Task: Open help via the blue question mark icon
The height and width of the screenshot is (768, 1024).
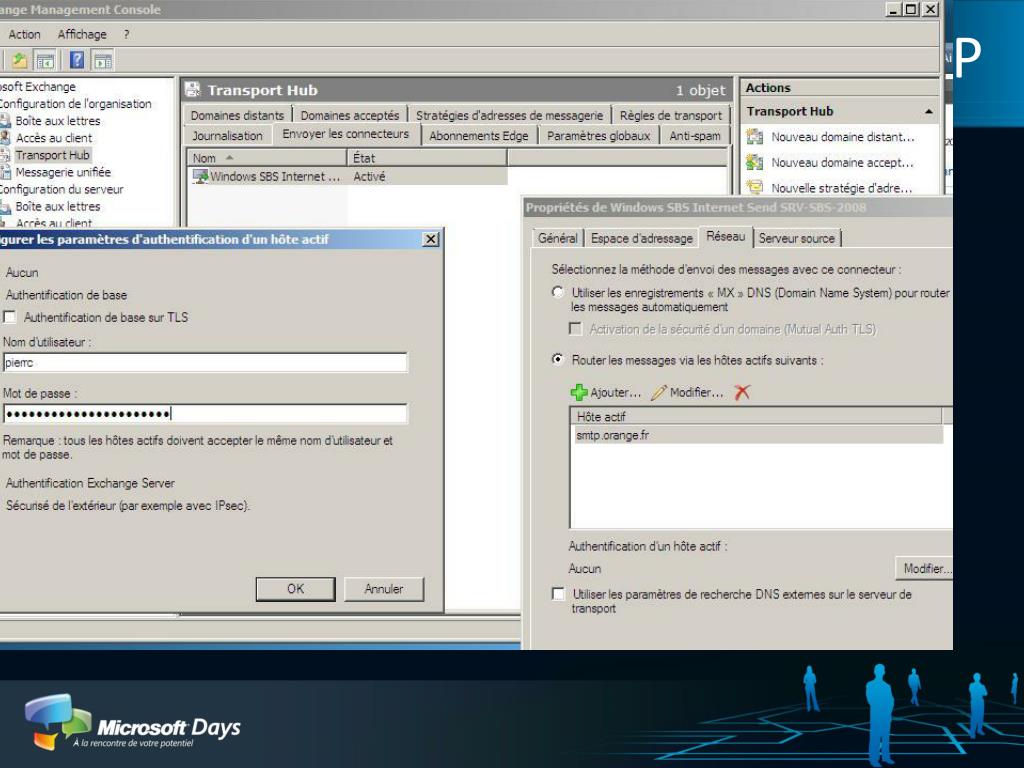Action: [x=76, y=60]
